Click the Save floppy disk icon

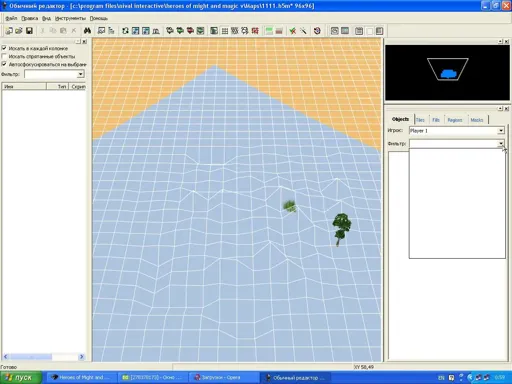pyautogui.click(x=29, y=31)
